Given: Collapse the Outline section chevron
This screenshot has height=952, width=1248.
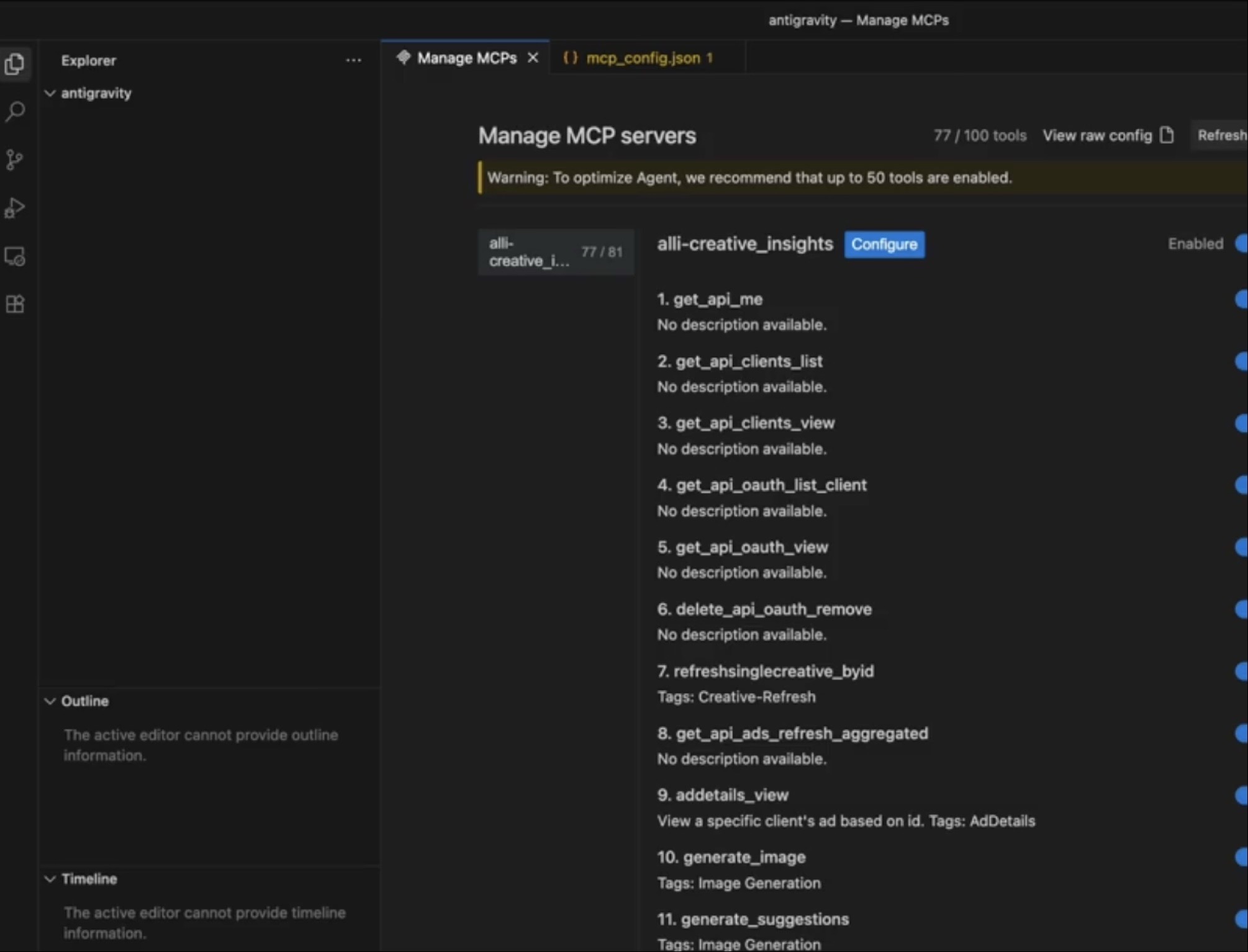Looking at the screenshot, I should coord(50,701).
